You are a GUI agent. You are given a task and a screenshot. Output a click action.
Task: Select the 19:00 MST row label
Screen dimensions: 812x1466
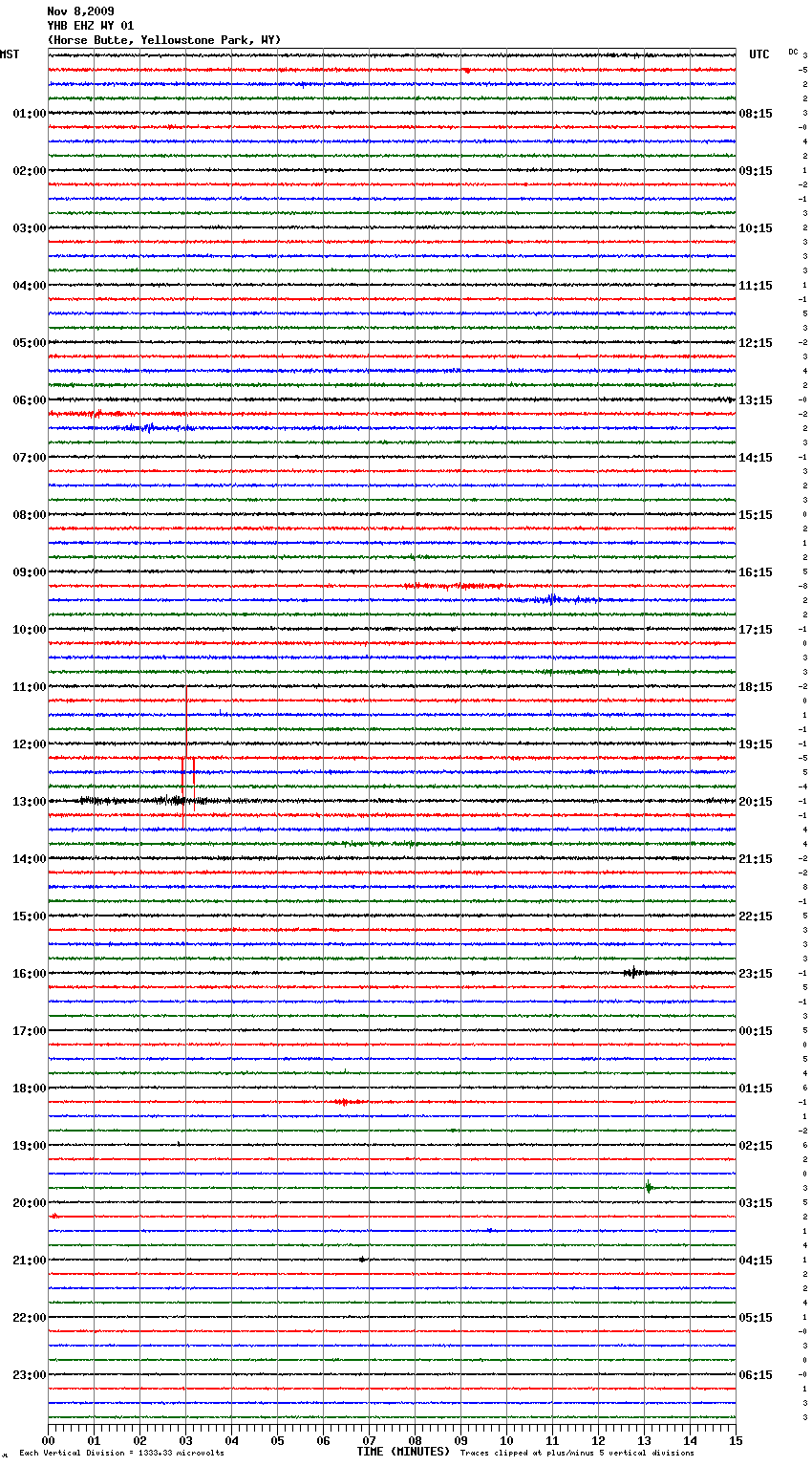(30, 1146)
